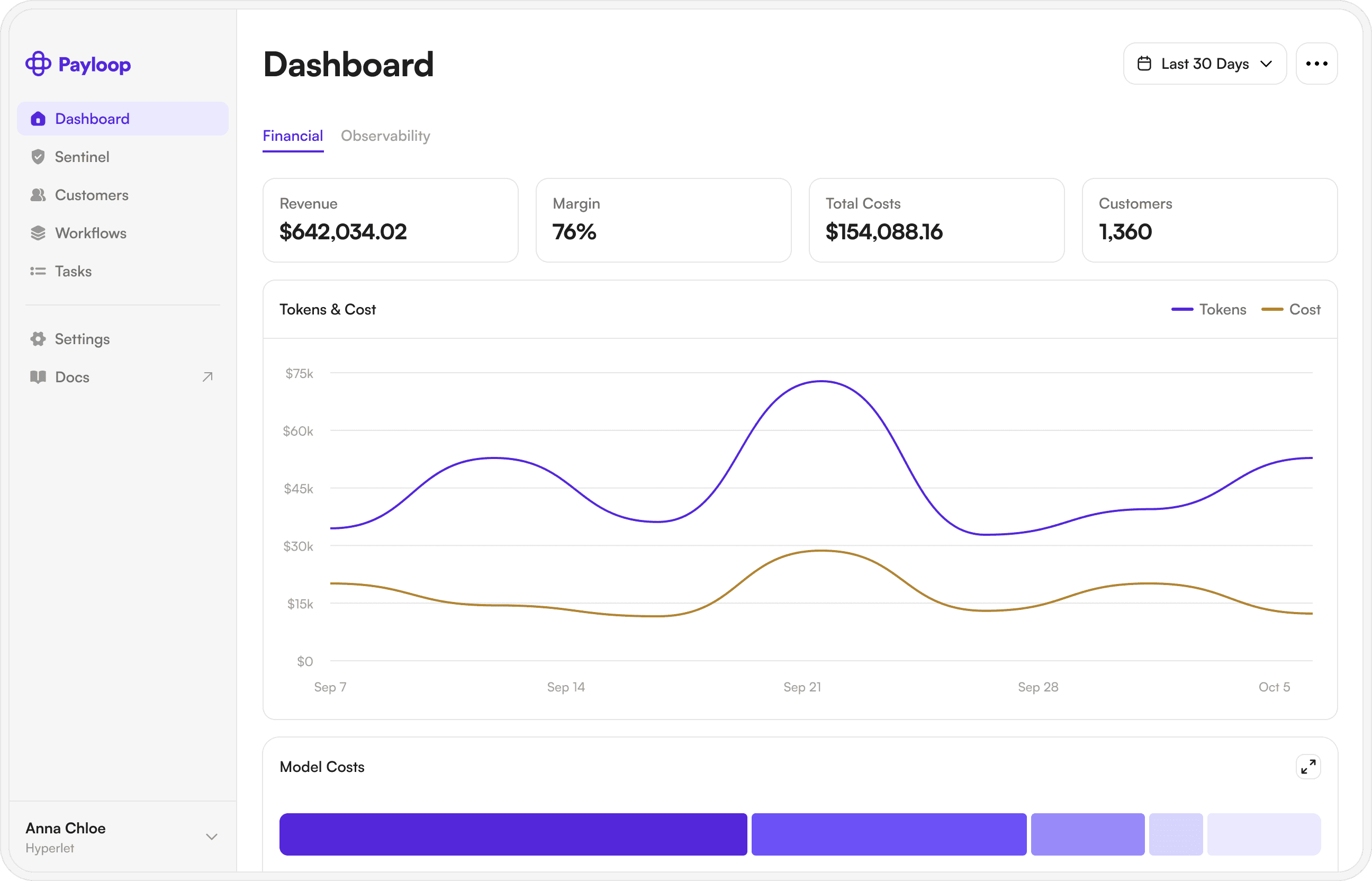
Task: Click the Dashboard home icon in sidebar
Action: [38, 119]
